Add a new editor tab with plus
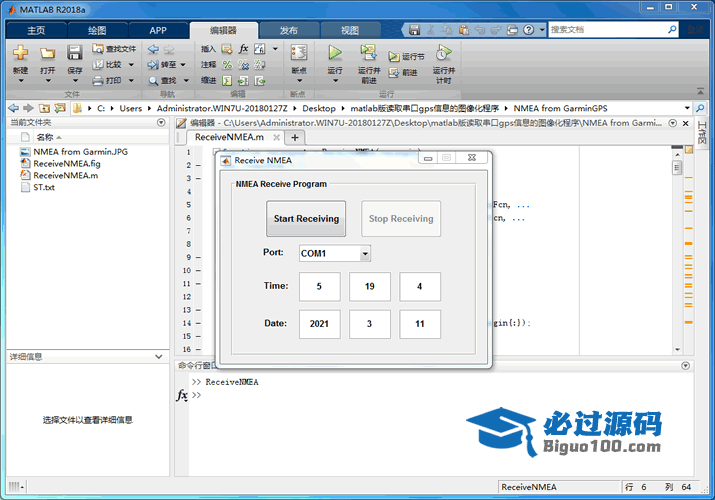Image resolution: width=715 pixels, height=500 pixels. 295,137
